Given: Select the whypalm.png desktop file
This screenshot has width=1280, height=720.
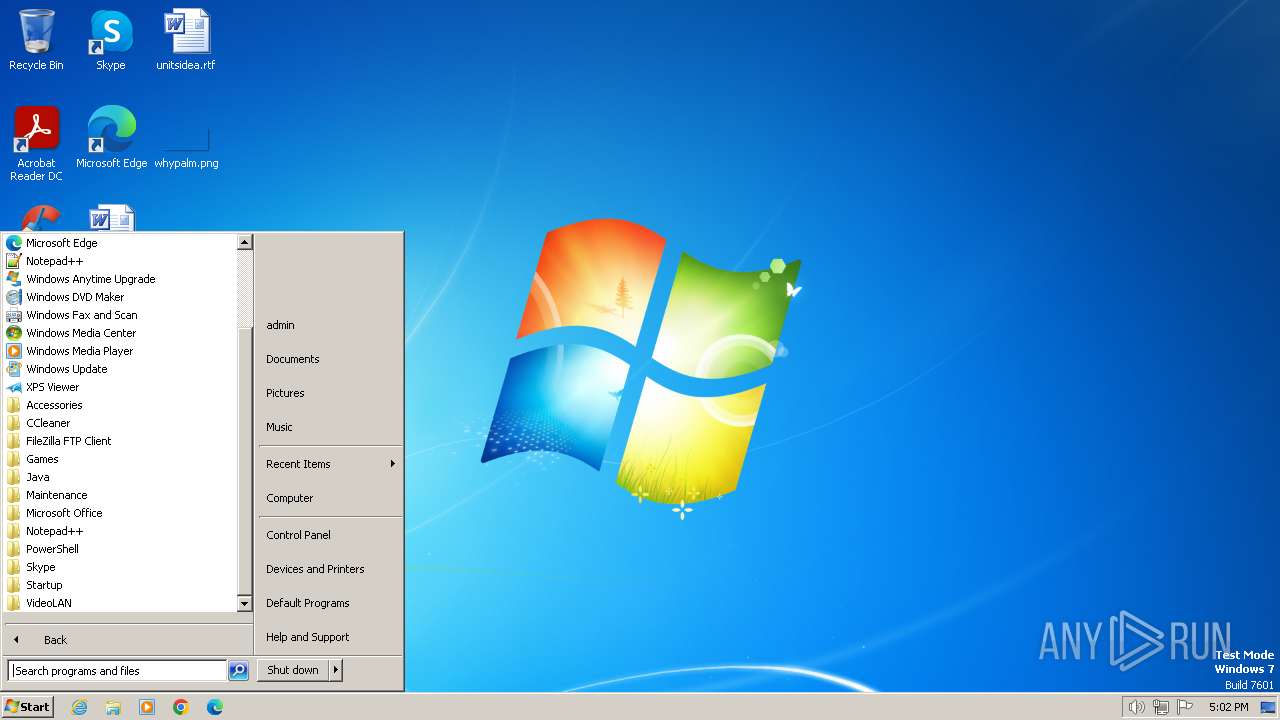Looking at the screenshot, I should point(186,137).
